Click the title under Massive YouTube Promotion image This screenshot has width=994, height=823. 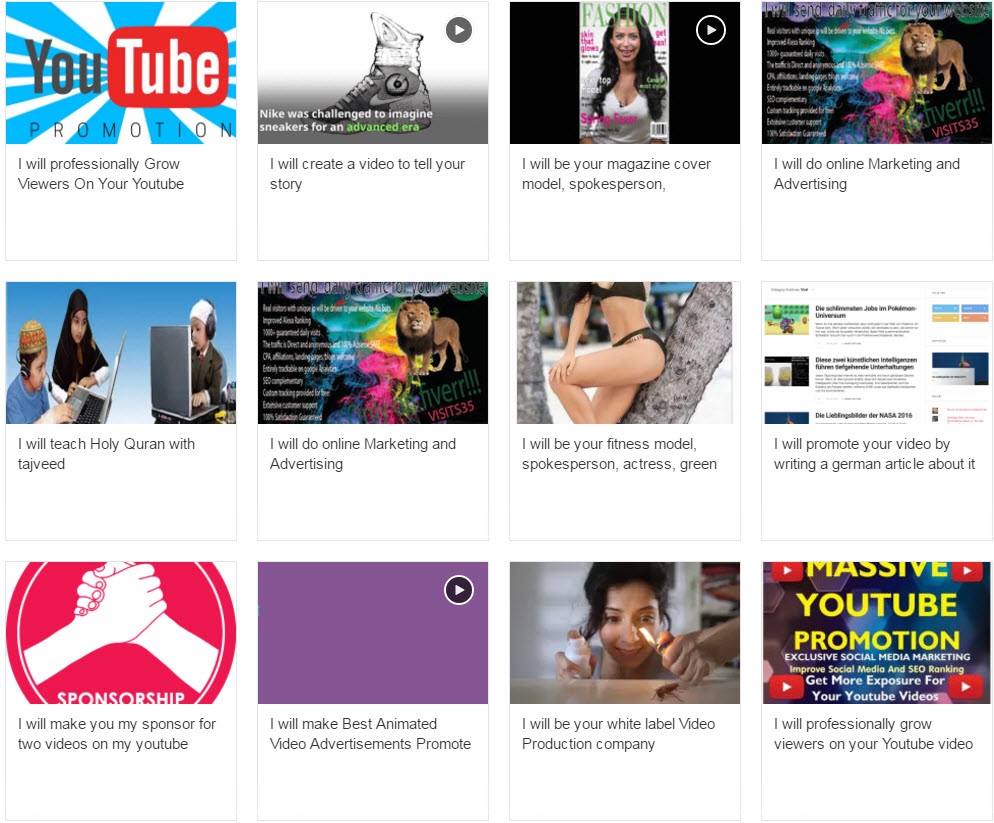pos(873,734)
